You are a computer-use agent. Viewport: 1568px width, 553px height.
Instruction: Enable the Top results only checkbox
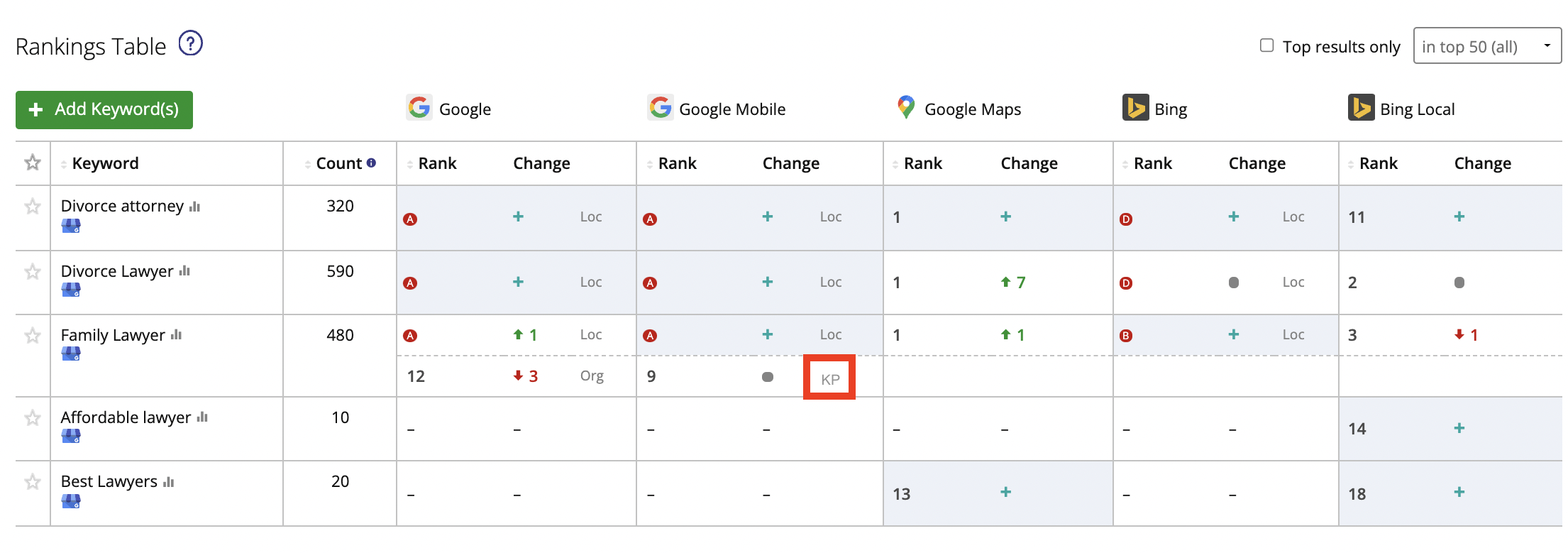point(1266,45)
